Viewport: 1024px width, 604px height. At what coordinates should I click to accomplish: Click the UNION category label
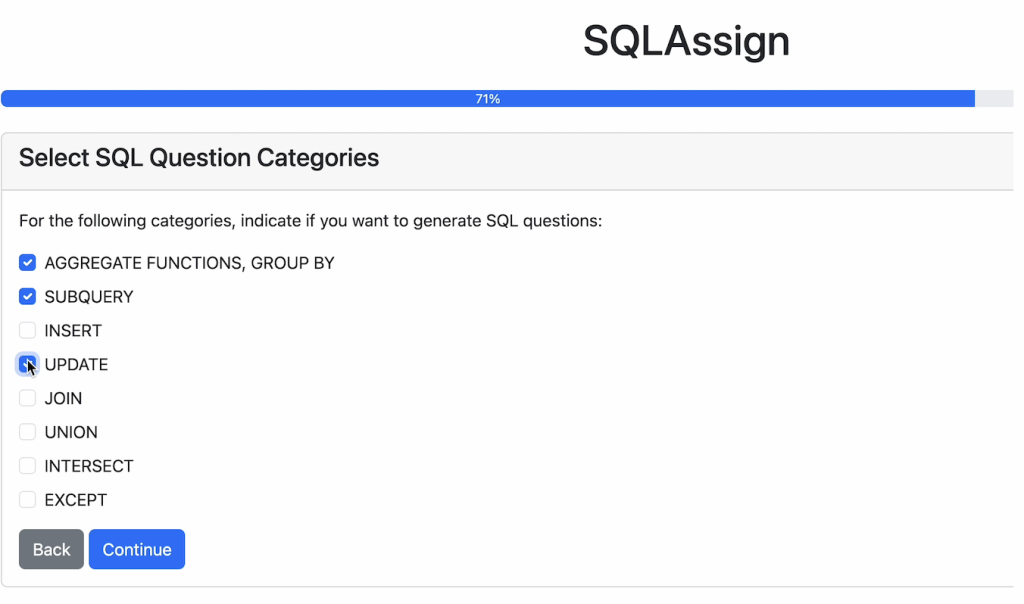(70, 432)
